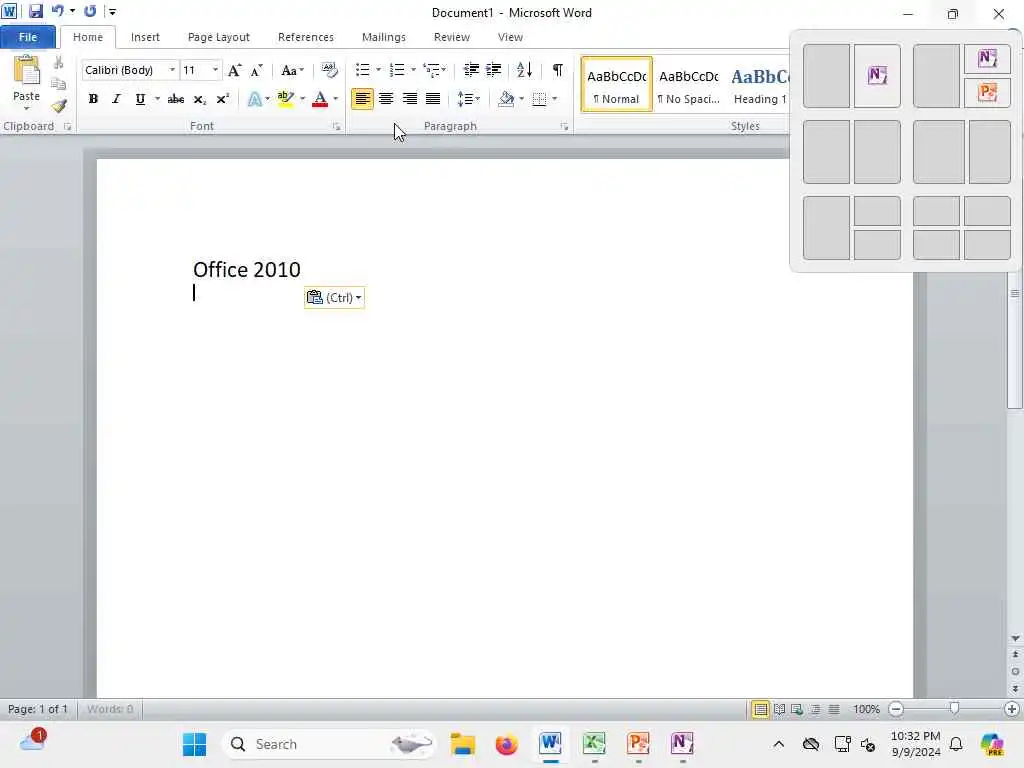The height and width of the screenshot is (768, 1024).
Task: Click the Windows taskbar Search box
Action: 329,744
